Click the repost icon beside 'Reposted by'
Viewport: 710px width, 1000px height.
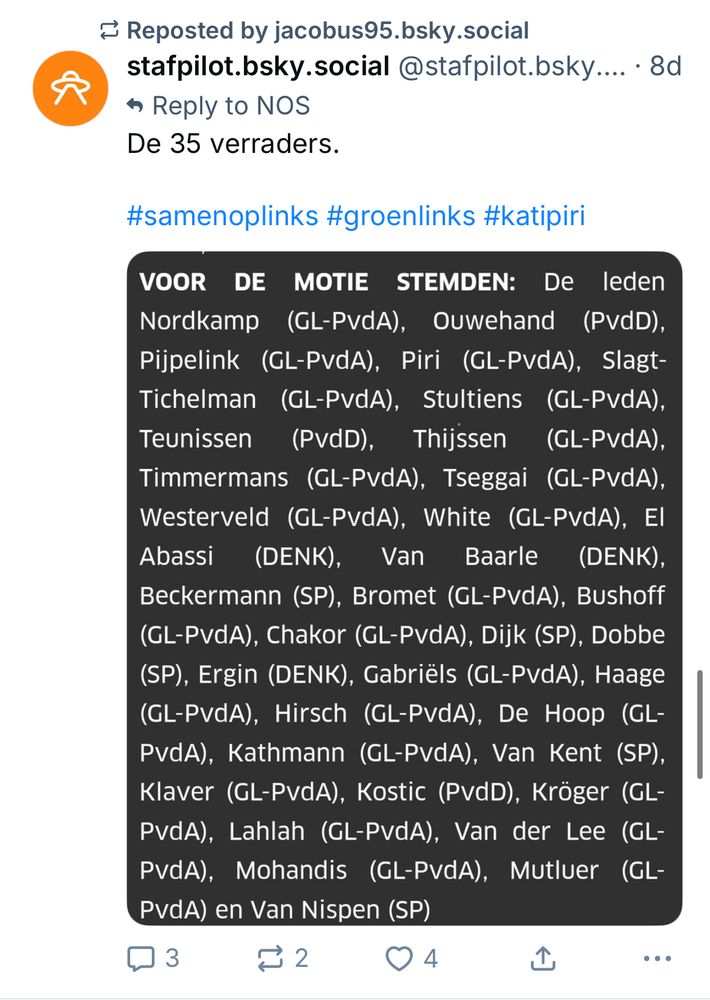point(110,30)
